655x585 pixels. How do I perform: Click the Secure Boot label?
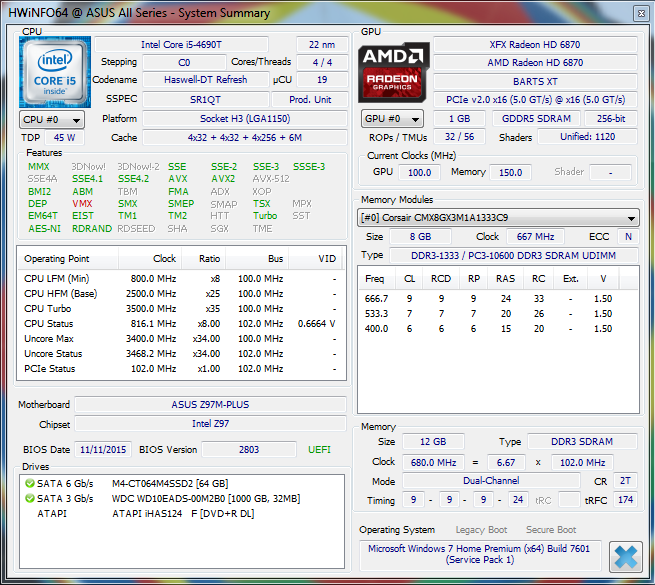551,530
